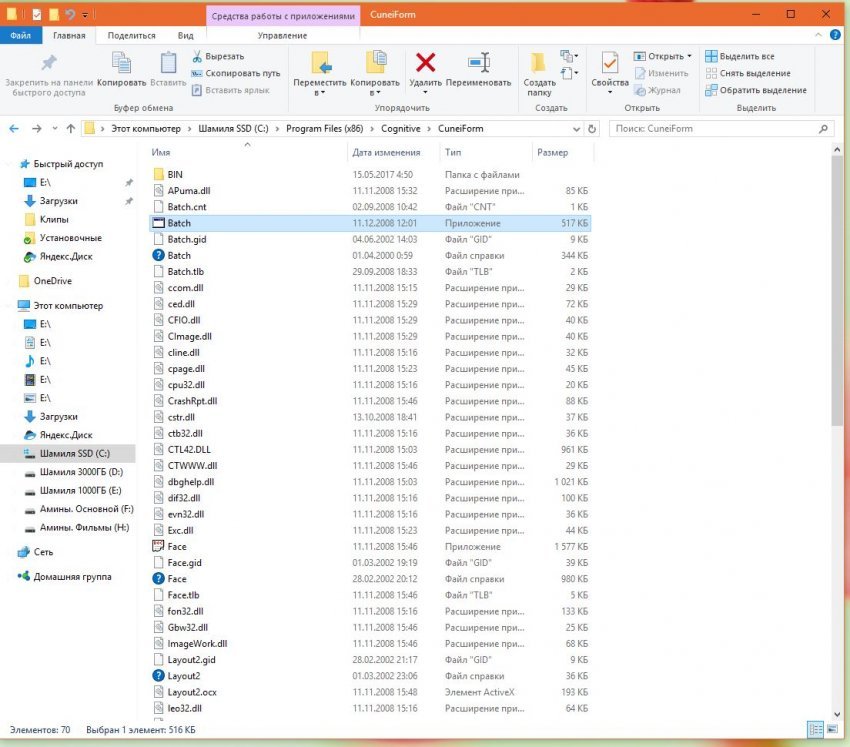Click Select all (Выделить все)
Image resolution: width=850 pixels, height=747 pixels.
pyautogui.click(x=740, y=56)
